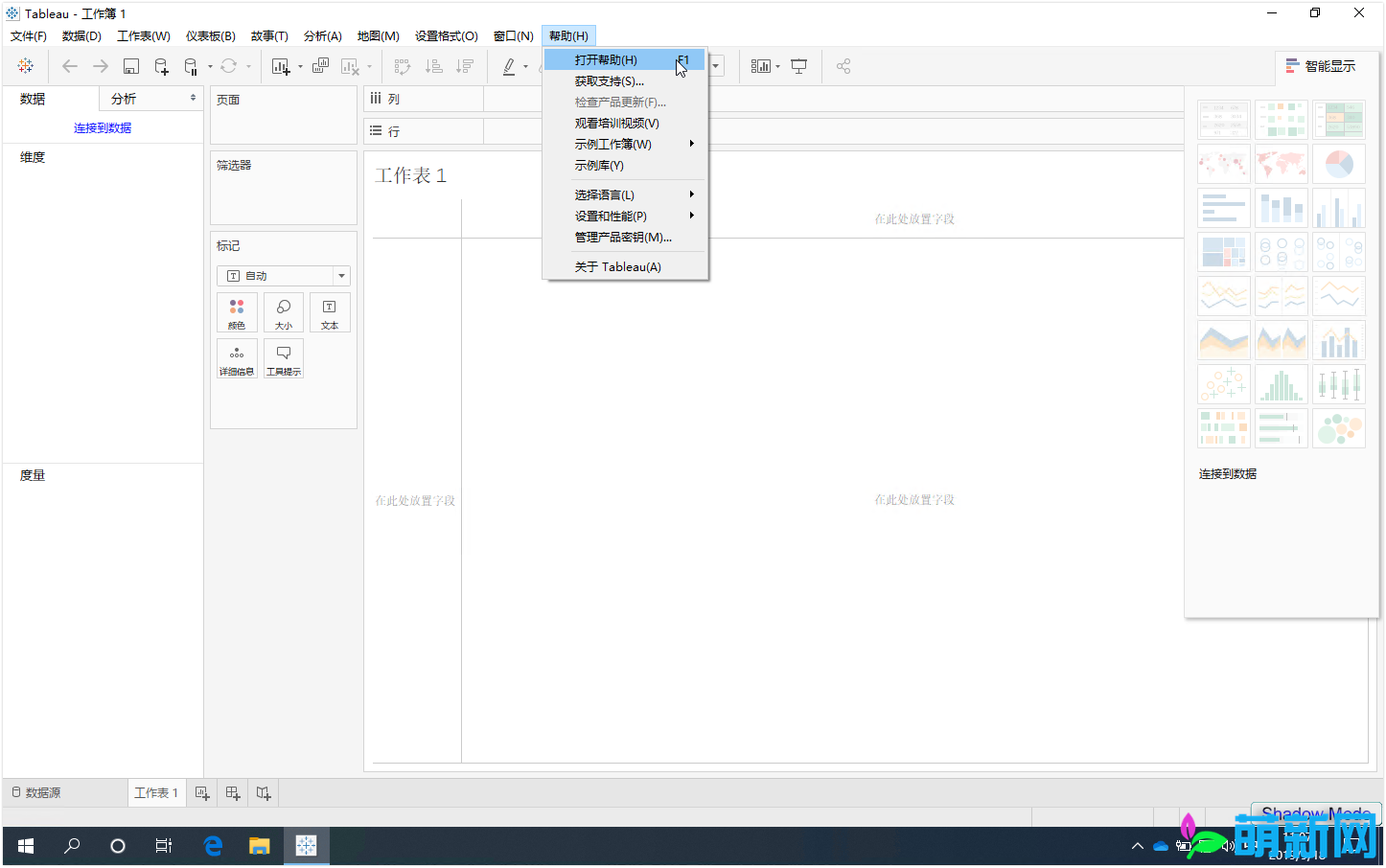Screen dimensions: 1386x868
Task: Click the new data source icon
Action: (x=161, y=66)
